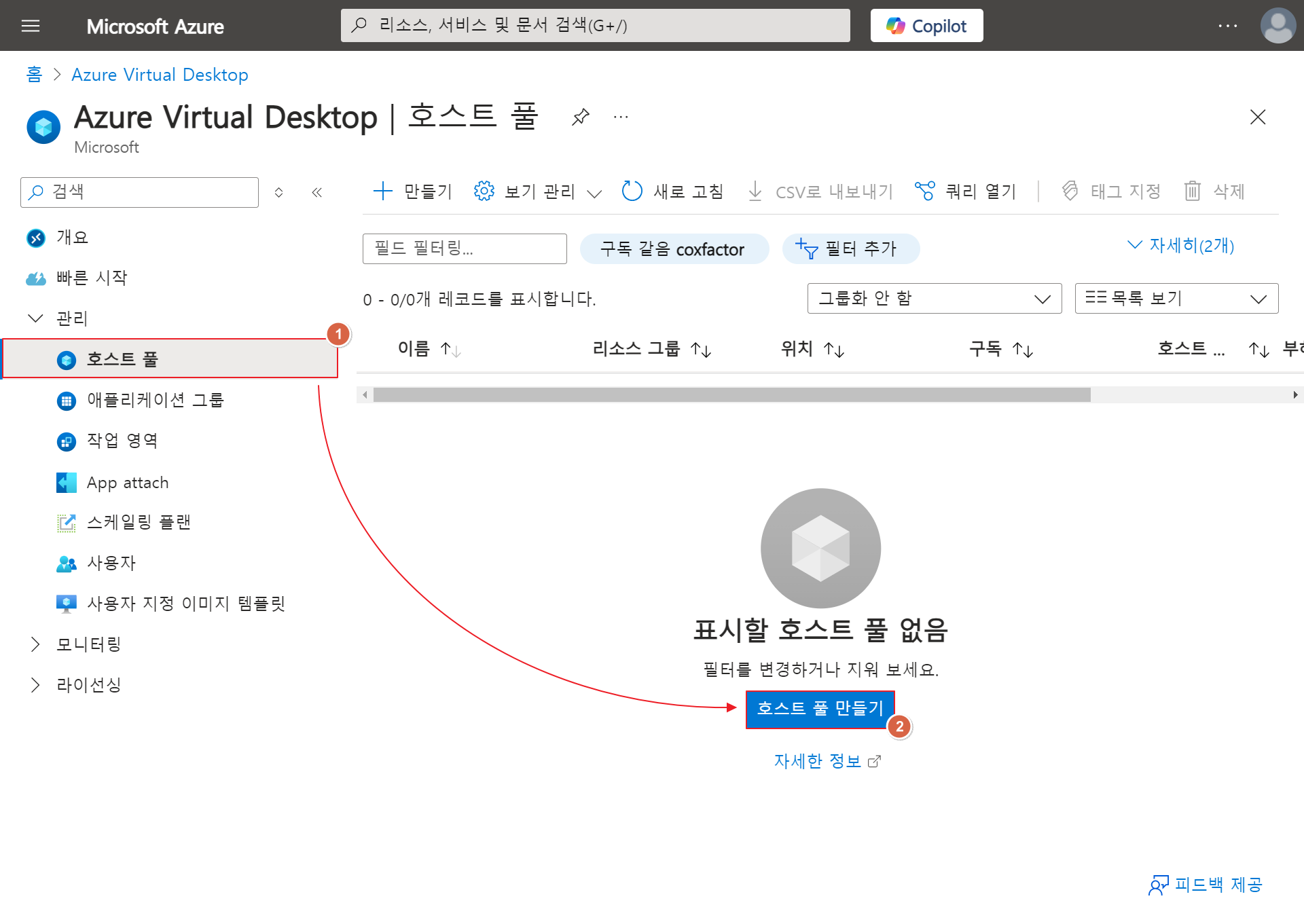Click the 호스트 풀 만들기 button
Image resolution: width=1304 pixels, height=924 pixels.
click(x=820, y=709)
